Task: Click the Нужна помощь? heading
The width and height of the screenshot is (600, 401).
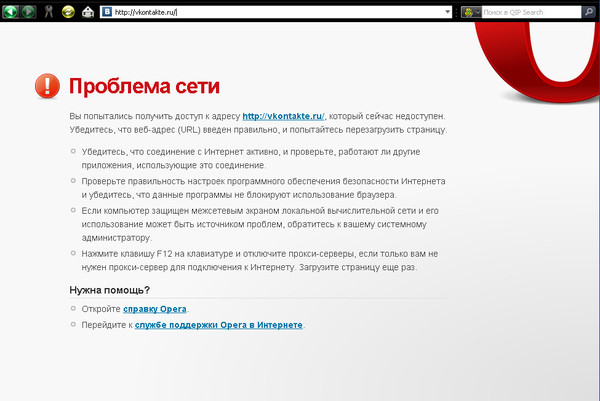Action: pyautogui.click(x=109, y=290)
